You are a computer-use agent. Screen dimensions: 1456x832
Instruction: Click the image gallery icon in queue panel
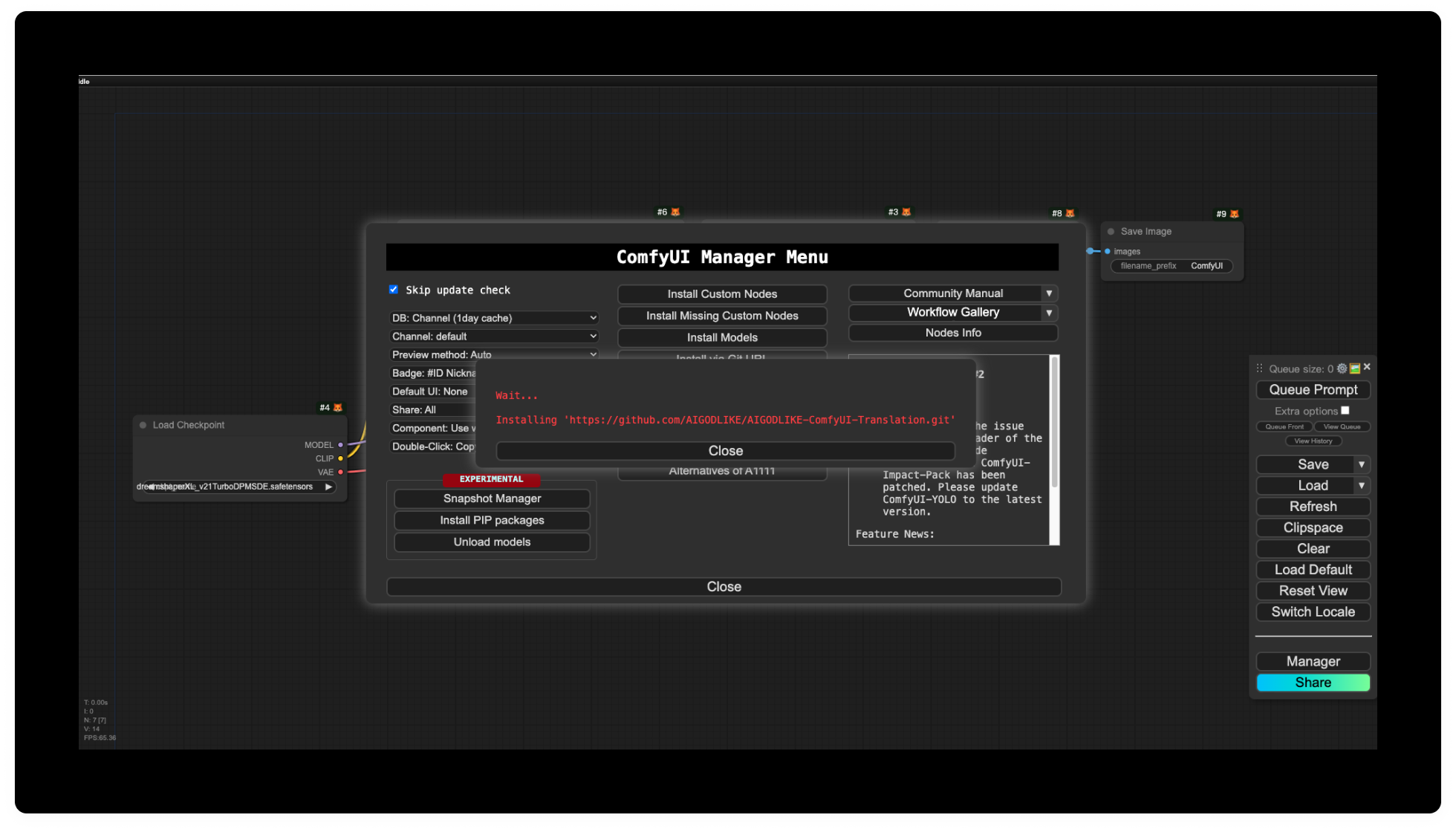point(1355,368)
